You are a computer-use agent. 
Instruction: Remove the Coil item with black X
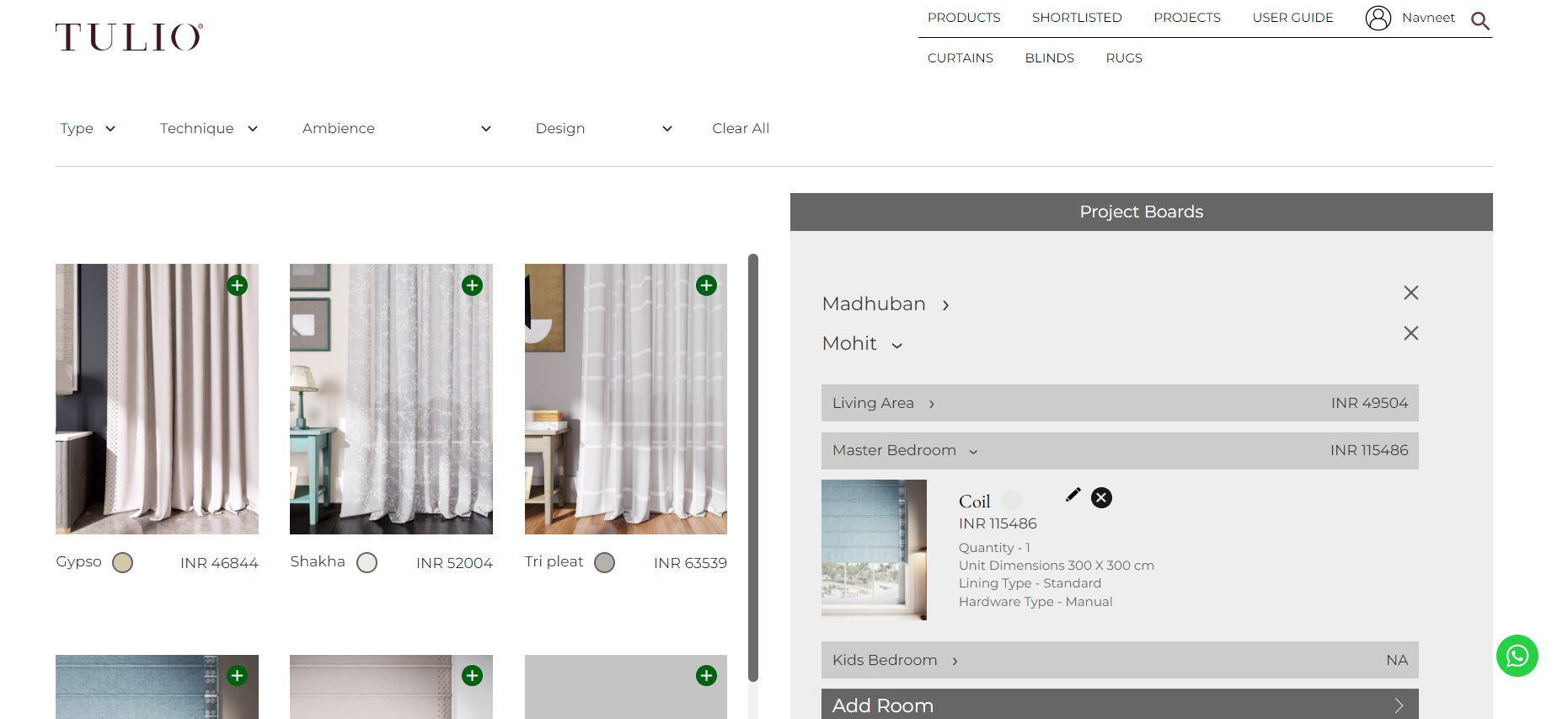(x=1101, y=497)
